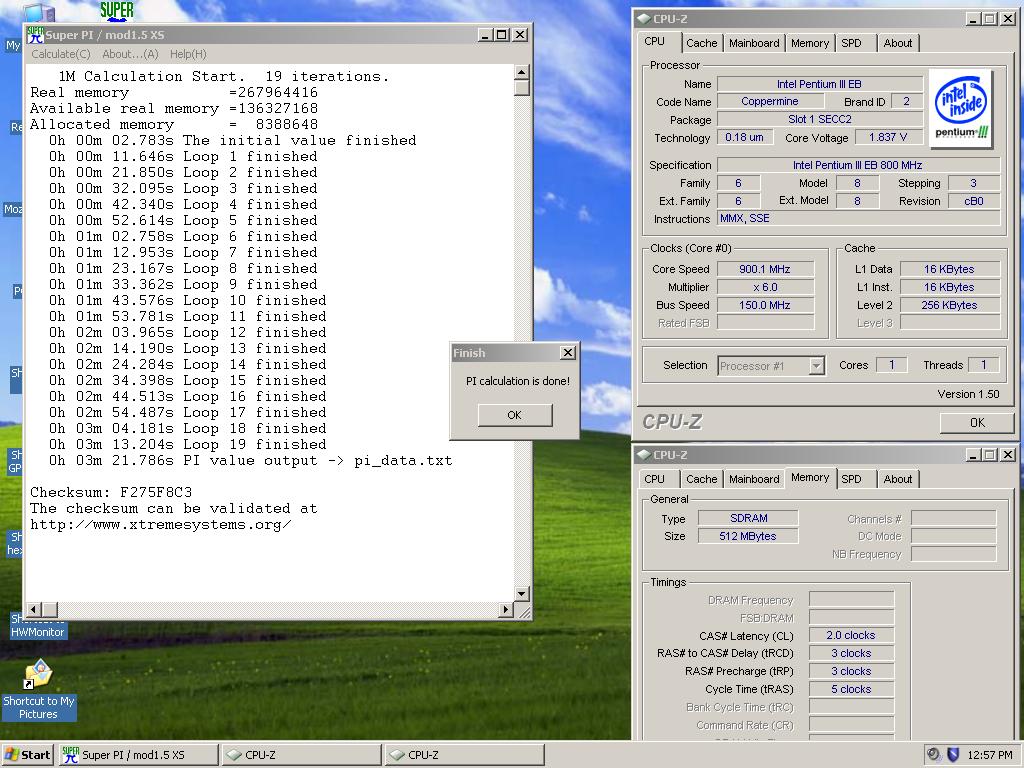Minimize the lower CPU-Z window
The width and height of the screenshot is (1024, 768).
coord(973,455)
